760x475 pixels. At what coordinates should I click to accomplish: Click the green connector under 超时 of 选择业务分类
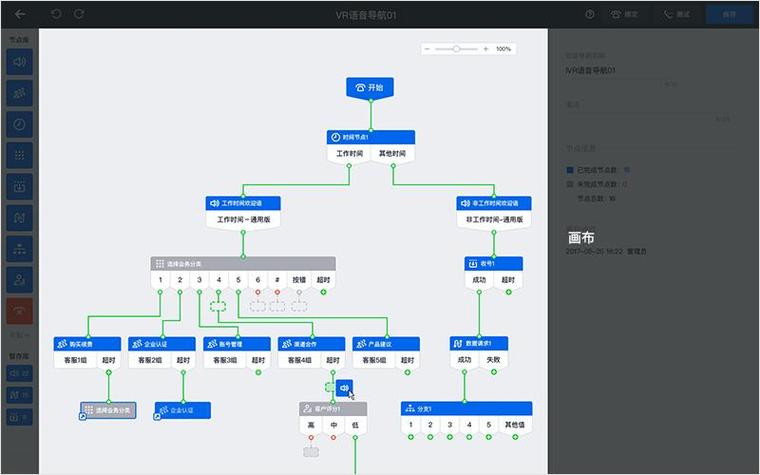(323, 292)
